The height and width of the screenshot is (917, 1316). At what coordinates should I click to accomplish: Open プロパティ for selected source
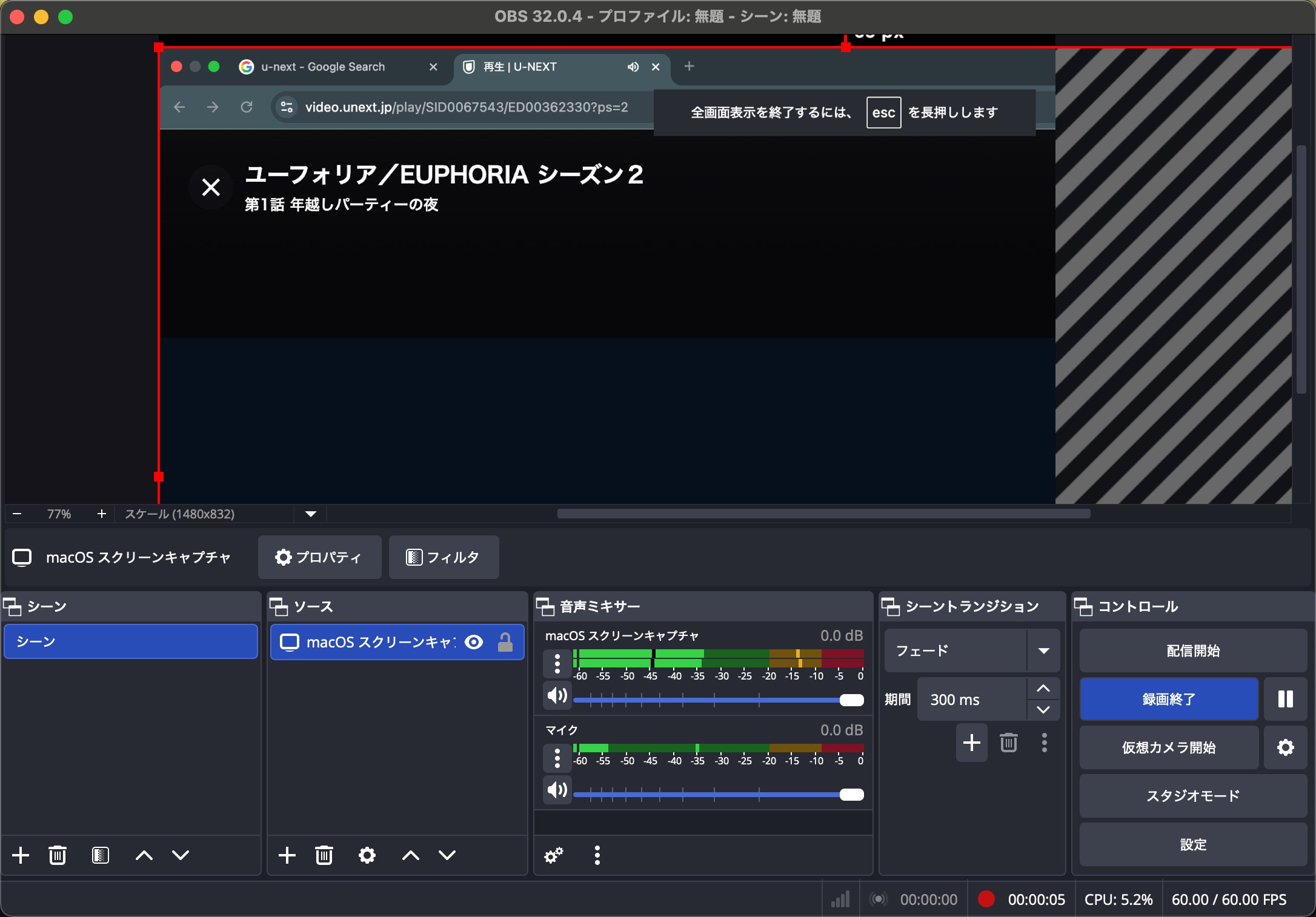tap(319, 557)
